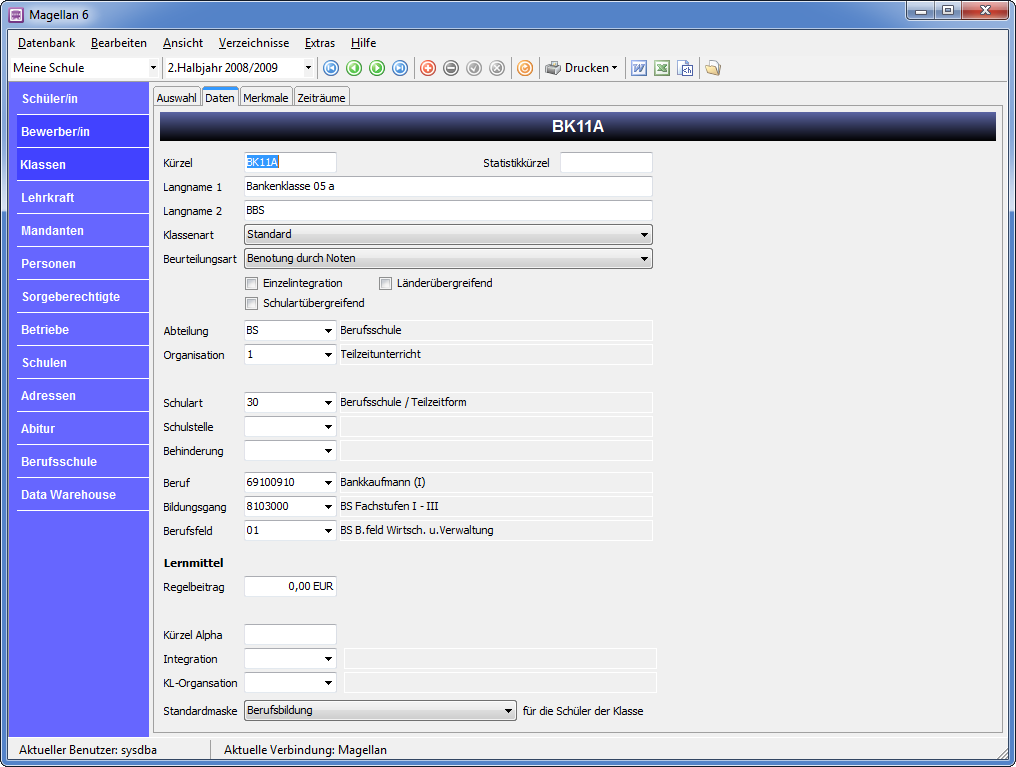
Task: Open the Berufsschule section
Action: point(83,462)
